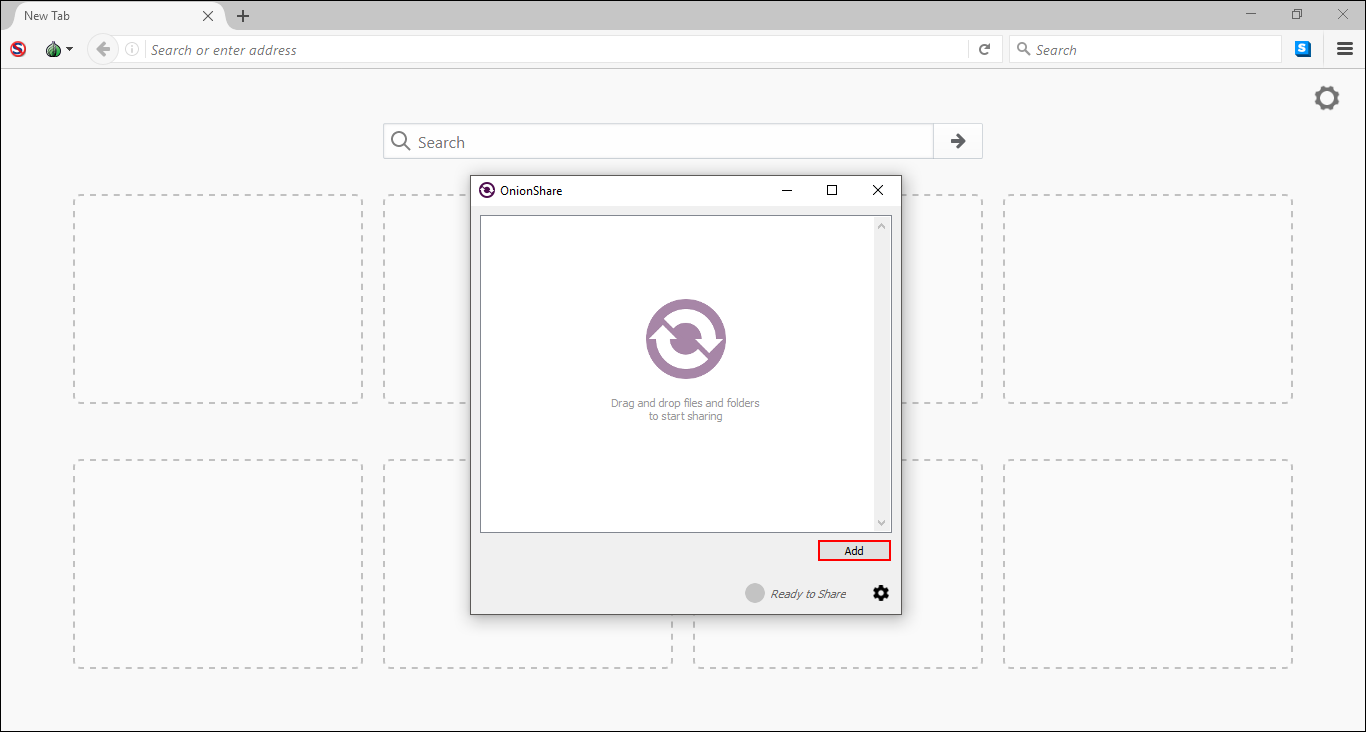Click the NoScript S icon in the toolbar
1366x732 pixels.
click(x=18, y=49)
